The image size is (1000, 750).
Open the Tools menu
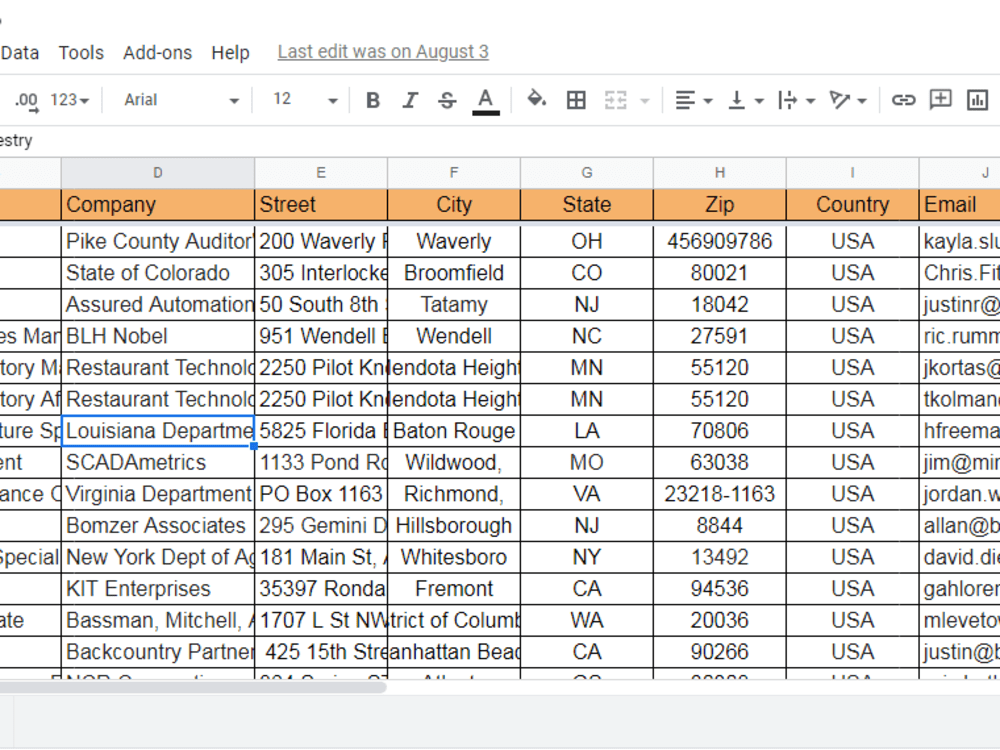point(81,52)
